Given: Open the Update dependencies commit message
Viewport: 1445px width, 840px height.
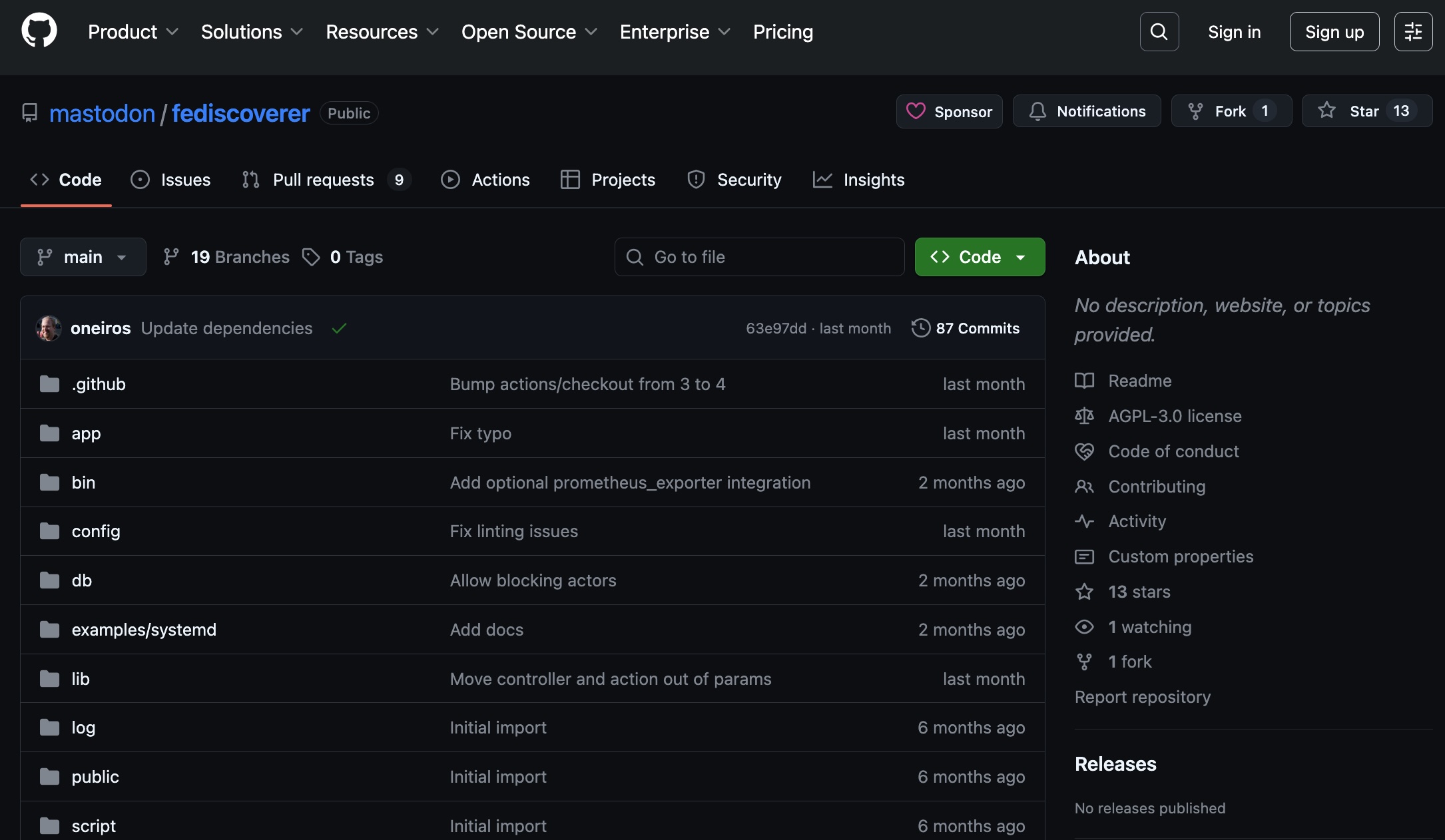Looking at the screenshot, I should click(x=226, y=328).
